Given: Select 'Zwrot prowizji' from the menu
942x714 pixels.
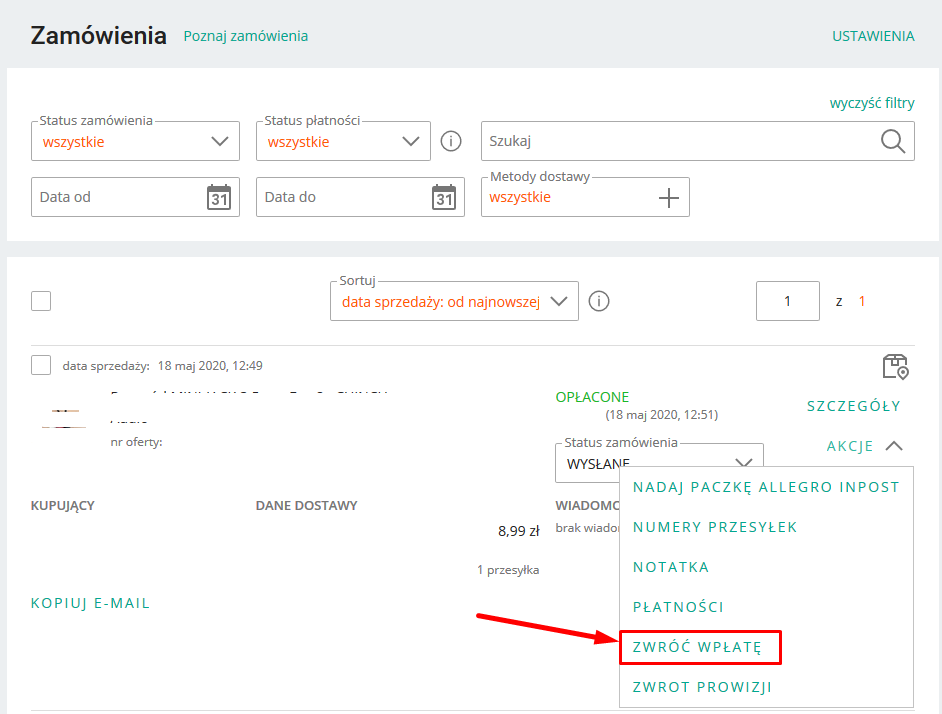Looking at the screenshot, I should pyautogui.click(x=702, y=687).
